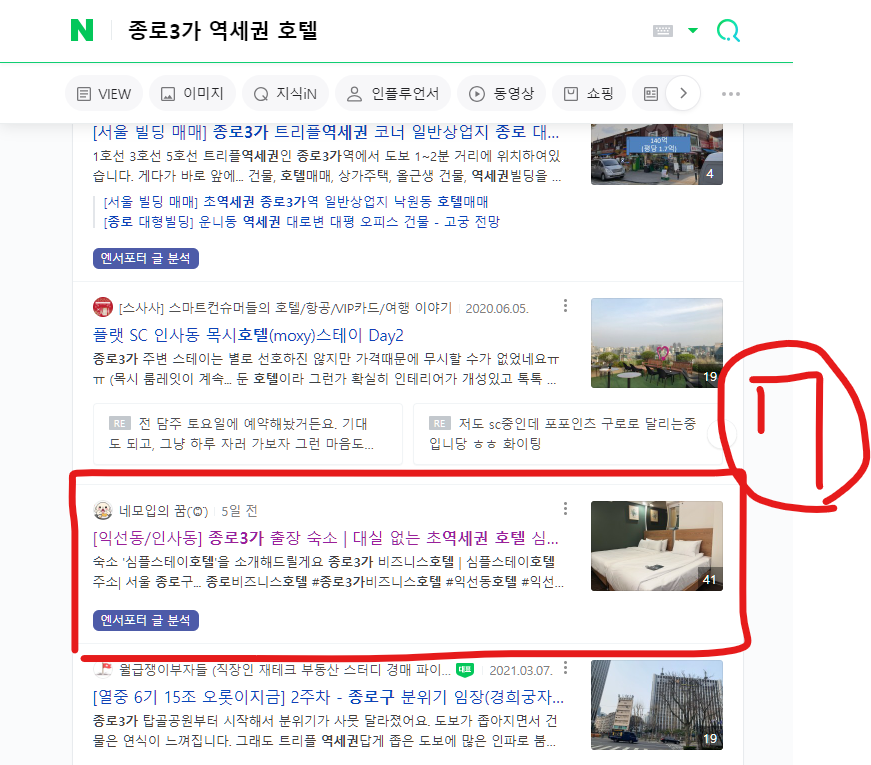
Task: Open the high-rise building thumbnail with 19 photos
Action: point(657,705)
